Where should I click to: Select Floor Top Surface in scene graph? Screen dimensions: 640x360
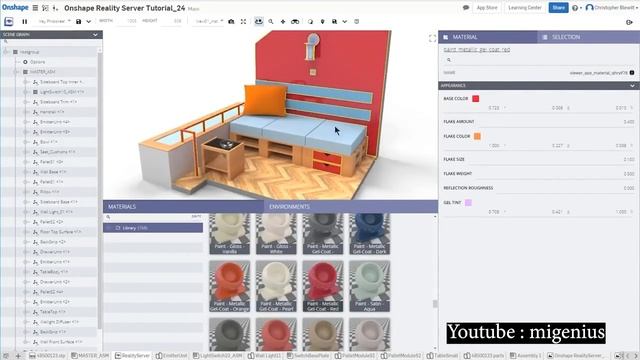point(60,232)
